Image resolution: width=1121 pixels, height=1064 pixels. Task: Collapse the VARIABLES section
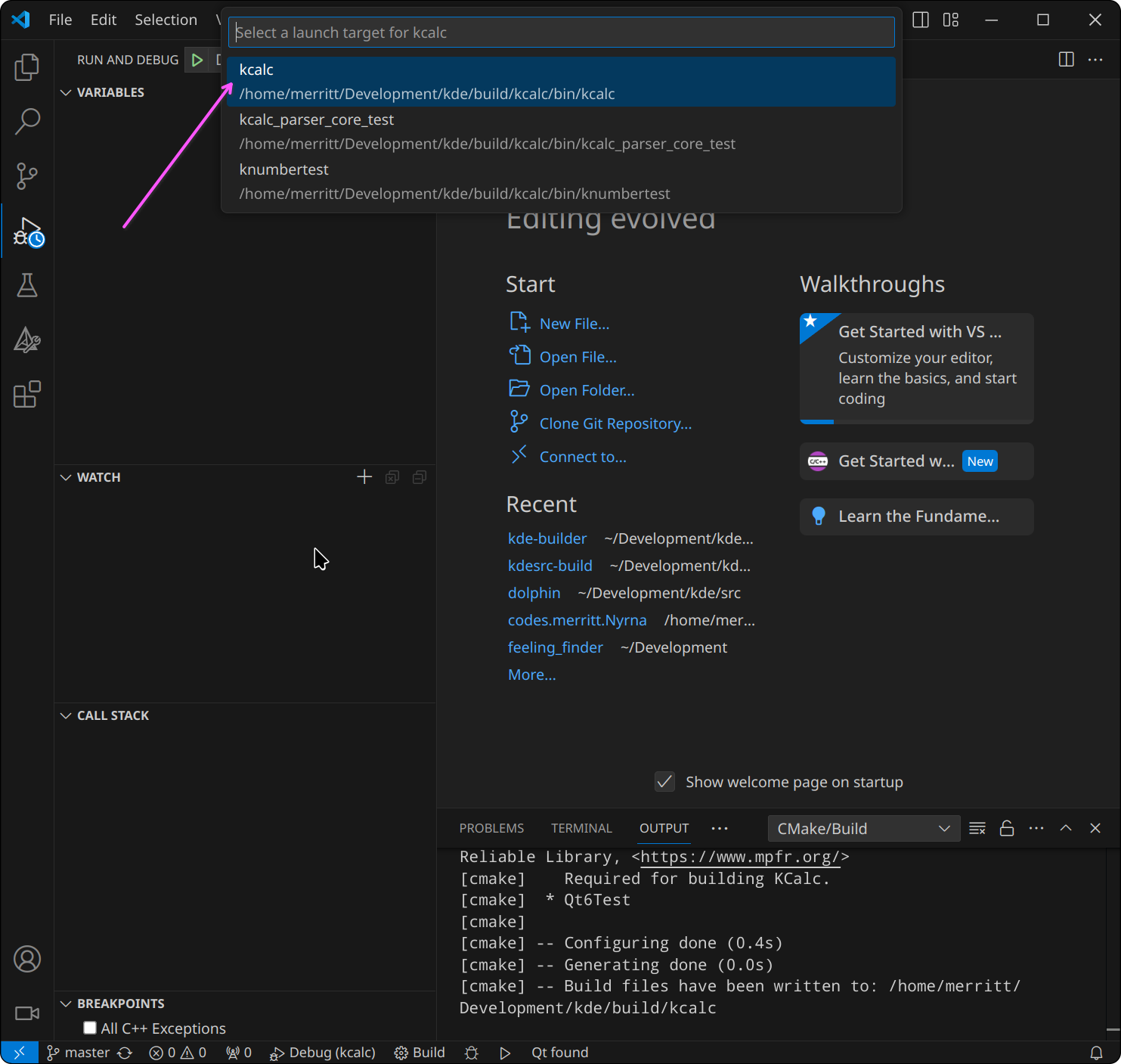pyautogui.click(x=66, y=92)
